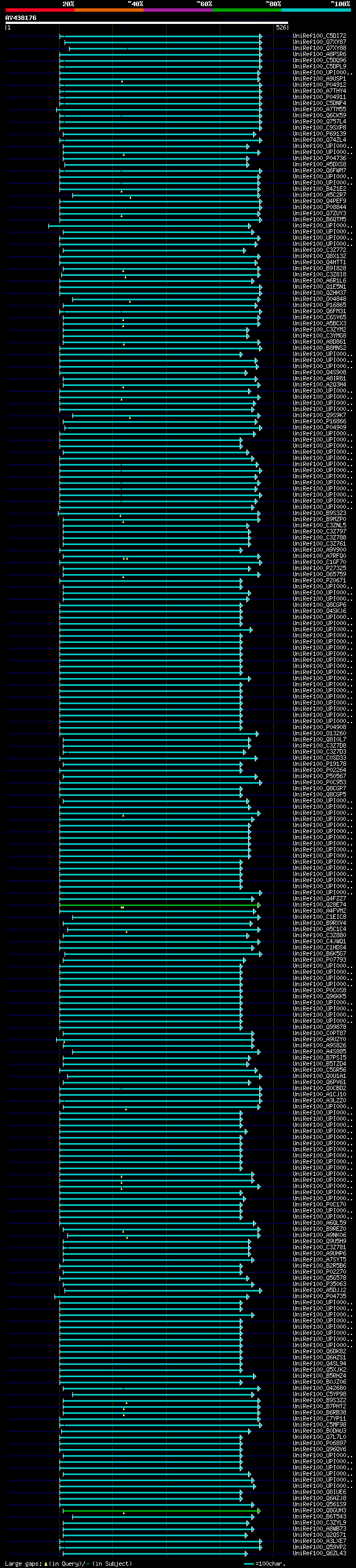
Task: Select label UniRef100_P04736
Action: coord(319,159)
